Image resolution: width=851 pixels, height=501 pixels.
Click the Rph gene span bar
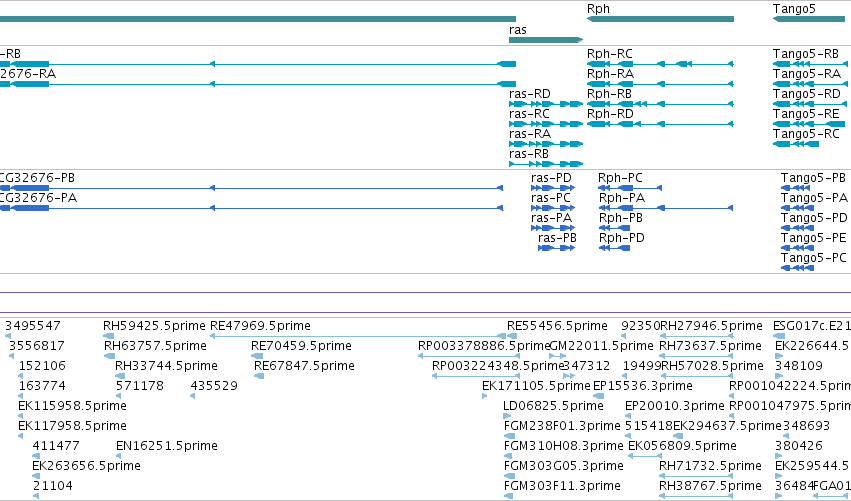(x=660, y=19)
